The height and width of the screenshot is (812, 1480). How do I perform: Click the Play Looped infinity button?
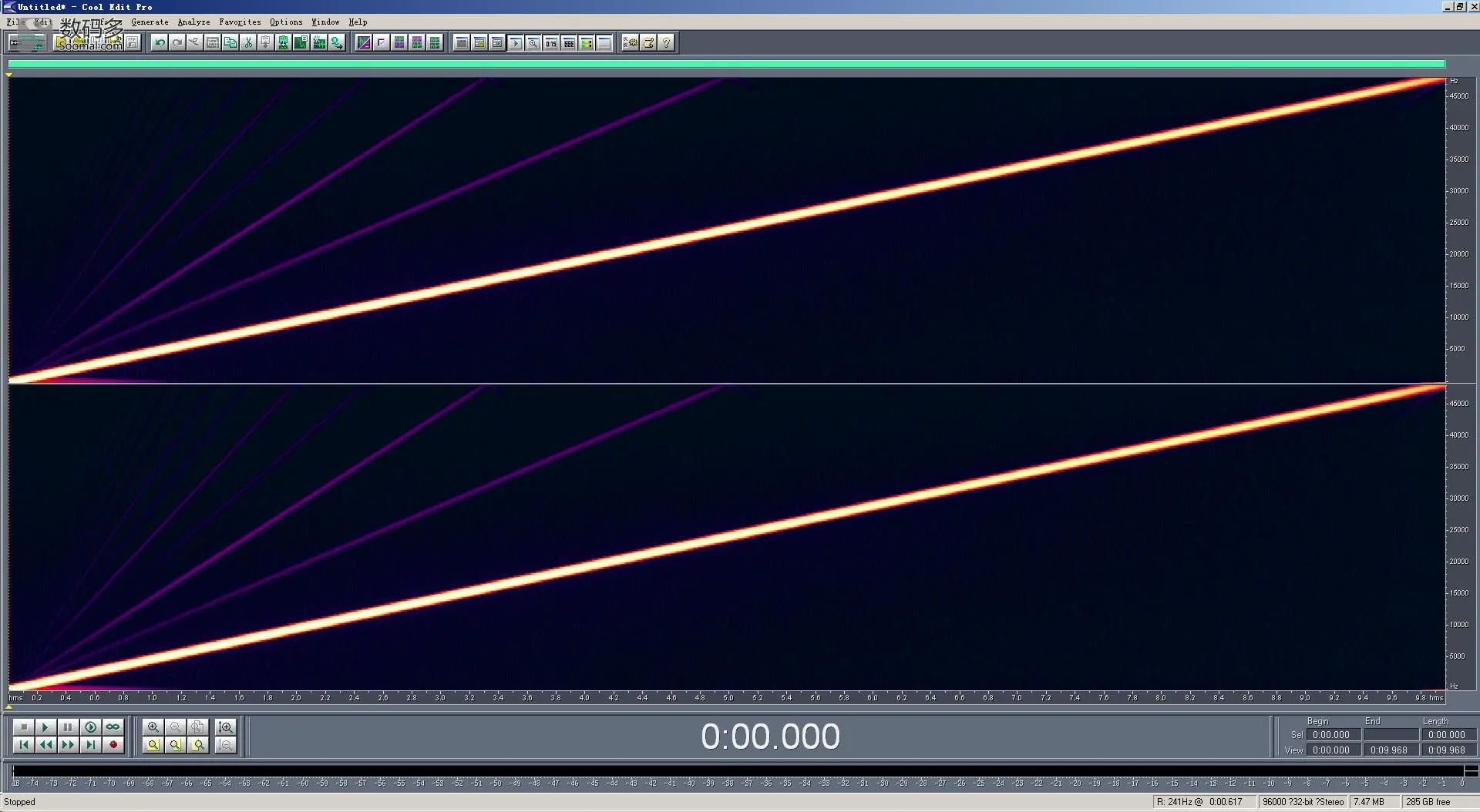(x=113, y=726)
